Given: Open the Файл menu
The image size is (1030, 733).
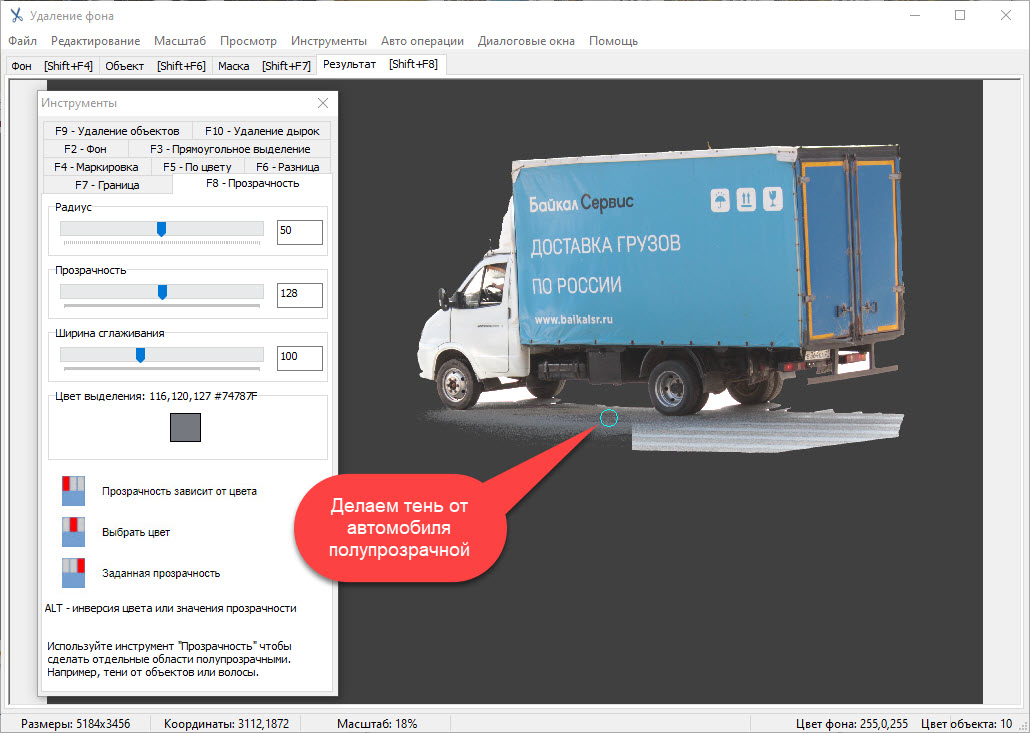Looking at the screenshot, I should point(22,41).
